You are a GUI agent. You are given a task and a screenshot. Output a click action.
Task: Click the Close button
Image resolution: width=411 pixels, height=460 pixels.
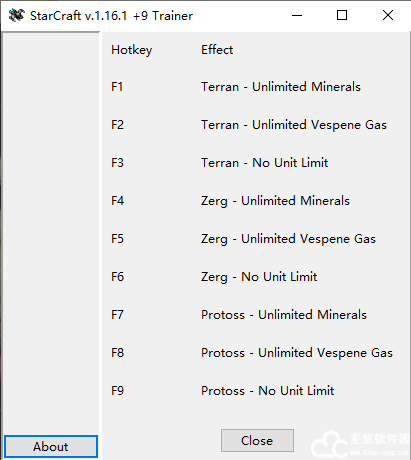[257, 440]
